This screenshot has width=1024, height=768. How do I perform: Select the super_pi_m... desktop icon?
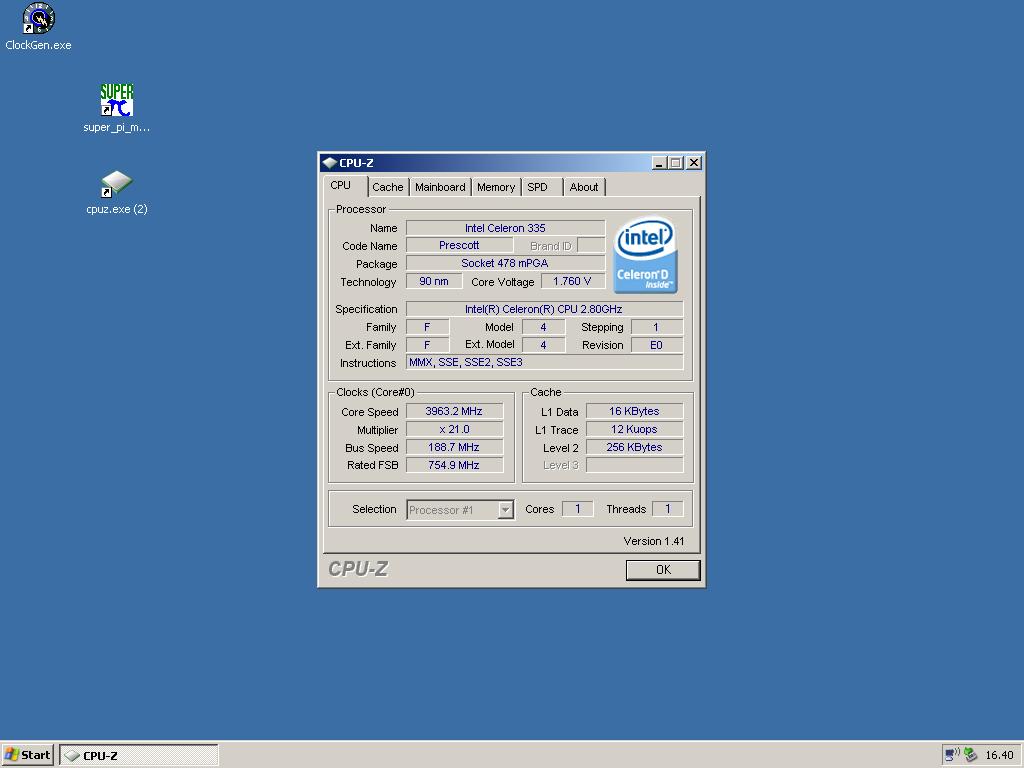117,108
